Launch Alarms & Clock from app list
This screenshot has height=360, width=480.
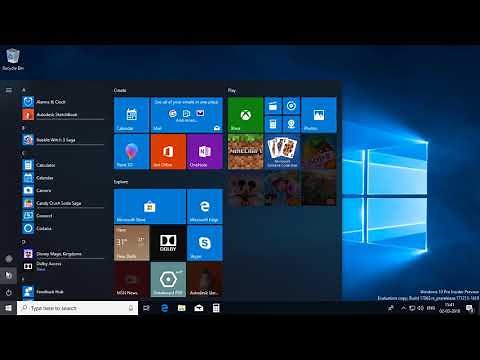click(x=63, y=102)
